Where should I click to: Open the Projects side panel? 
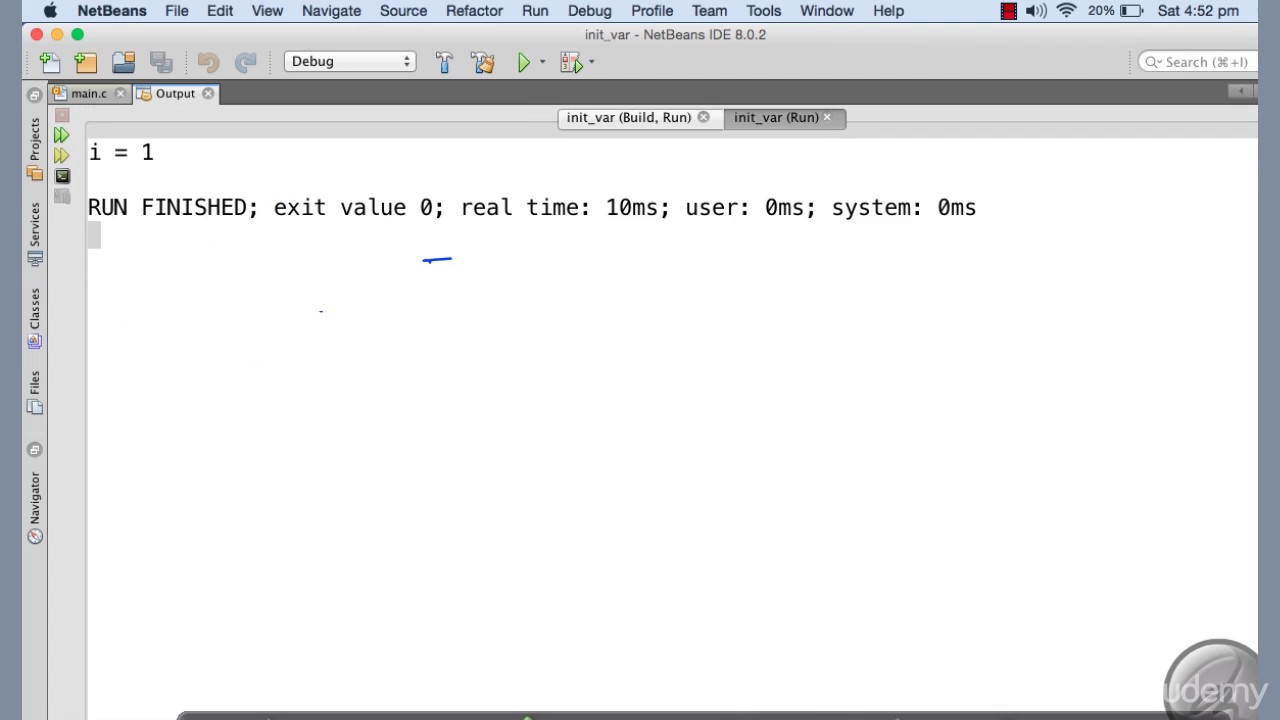pyautogui.click(x=35, y=148)
